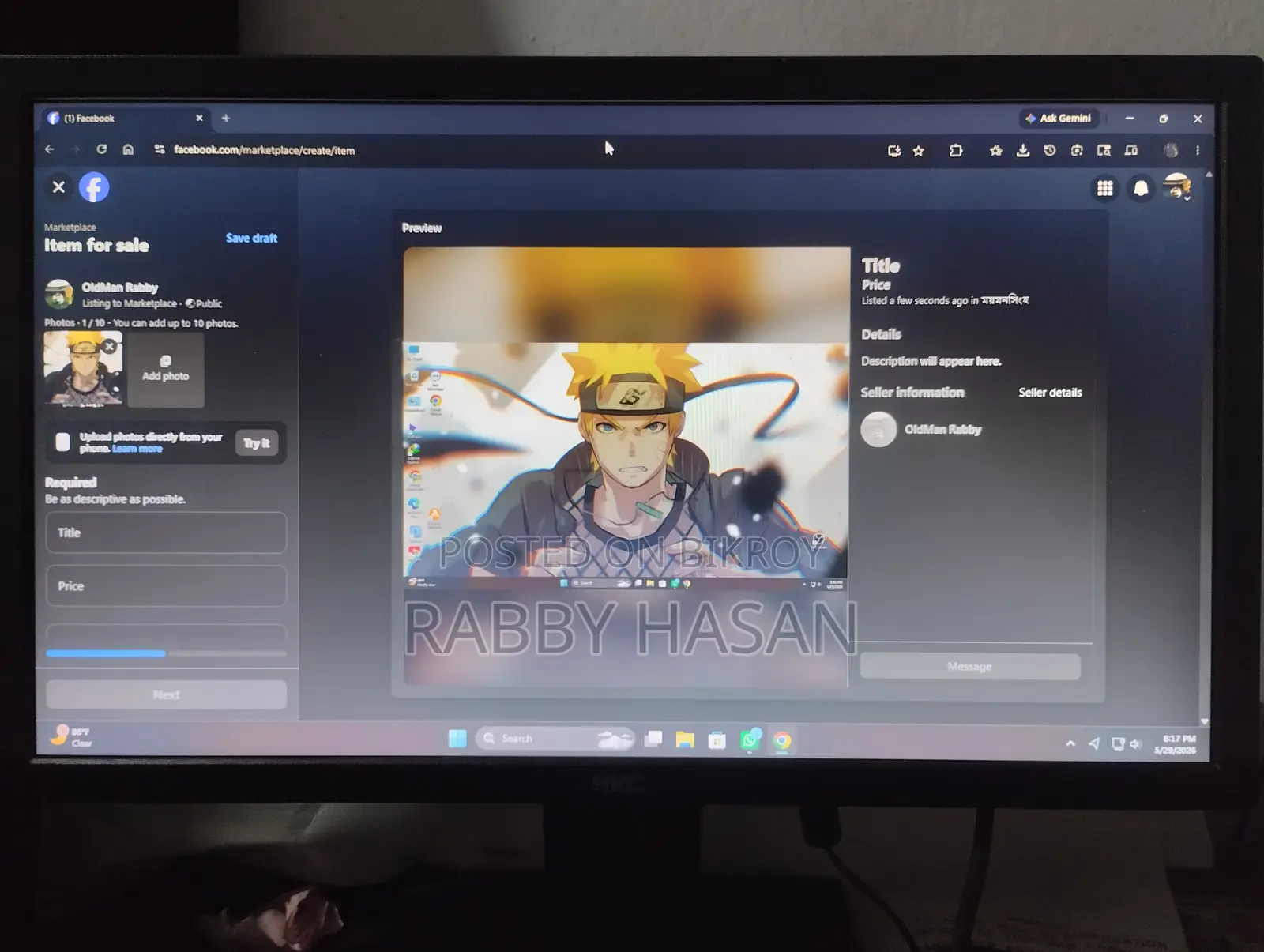This screenshot has height=952, width=1264.
Task: Click Seller details in preview
Action: tap(1050, 393)
